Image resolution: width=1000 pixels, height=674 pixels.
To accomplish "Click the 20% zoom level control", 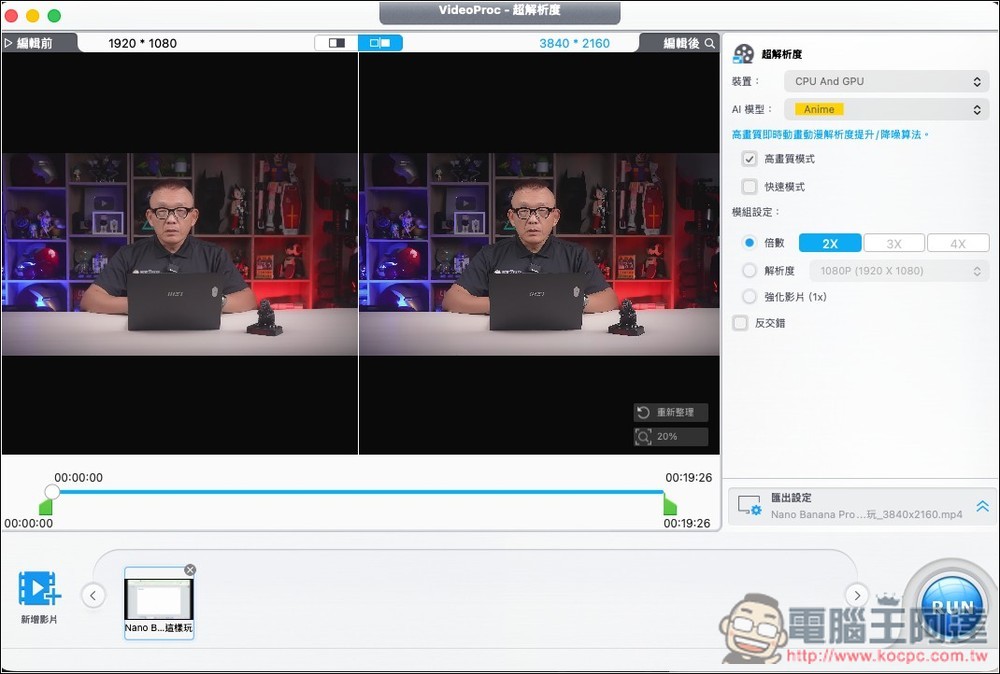I will pyautogui.click(x=671, y=436).
